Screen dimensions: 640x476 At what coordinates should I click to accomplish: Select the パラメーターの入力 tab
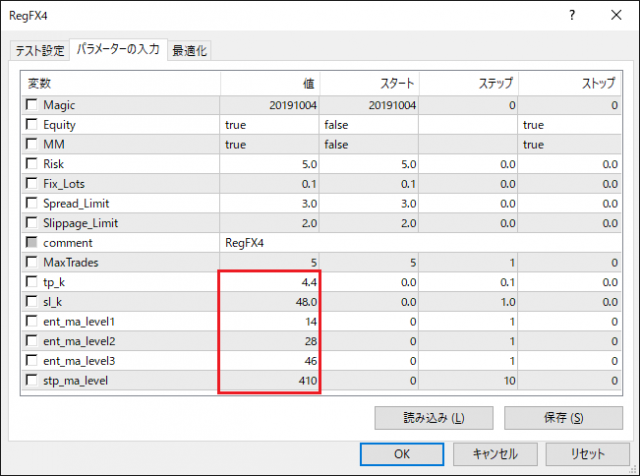(x=118, y=49)
